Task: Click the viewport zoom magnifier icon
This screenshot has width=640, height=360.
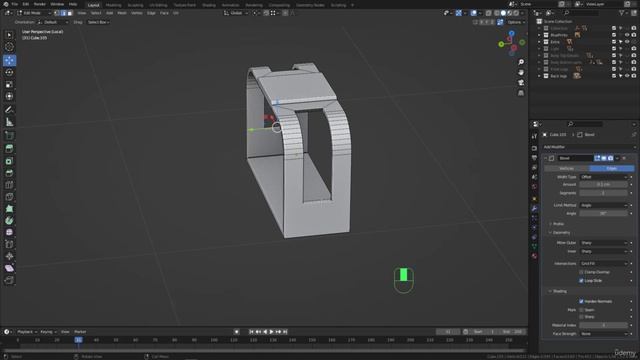Action: tap(521, 62)
